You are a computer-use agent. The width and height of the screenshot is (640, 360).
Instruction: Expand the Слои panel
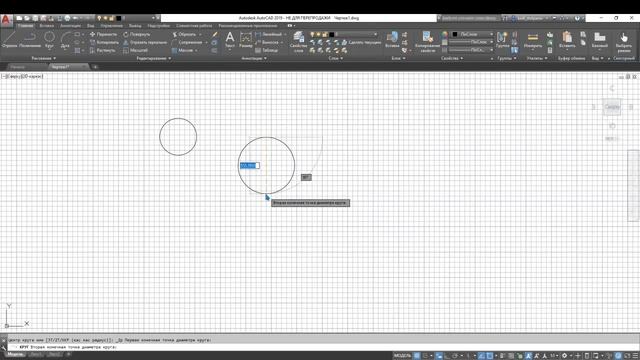click(336, 58)
